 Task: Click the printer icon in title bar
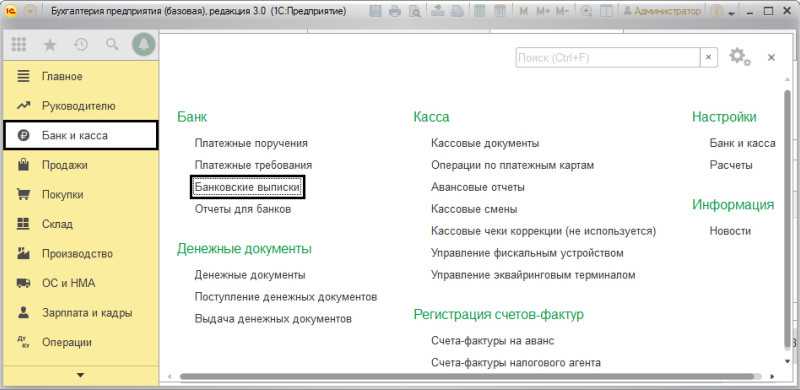(x=395, y=11)
